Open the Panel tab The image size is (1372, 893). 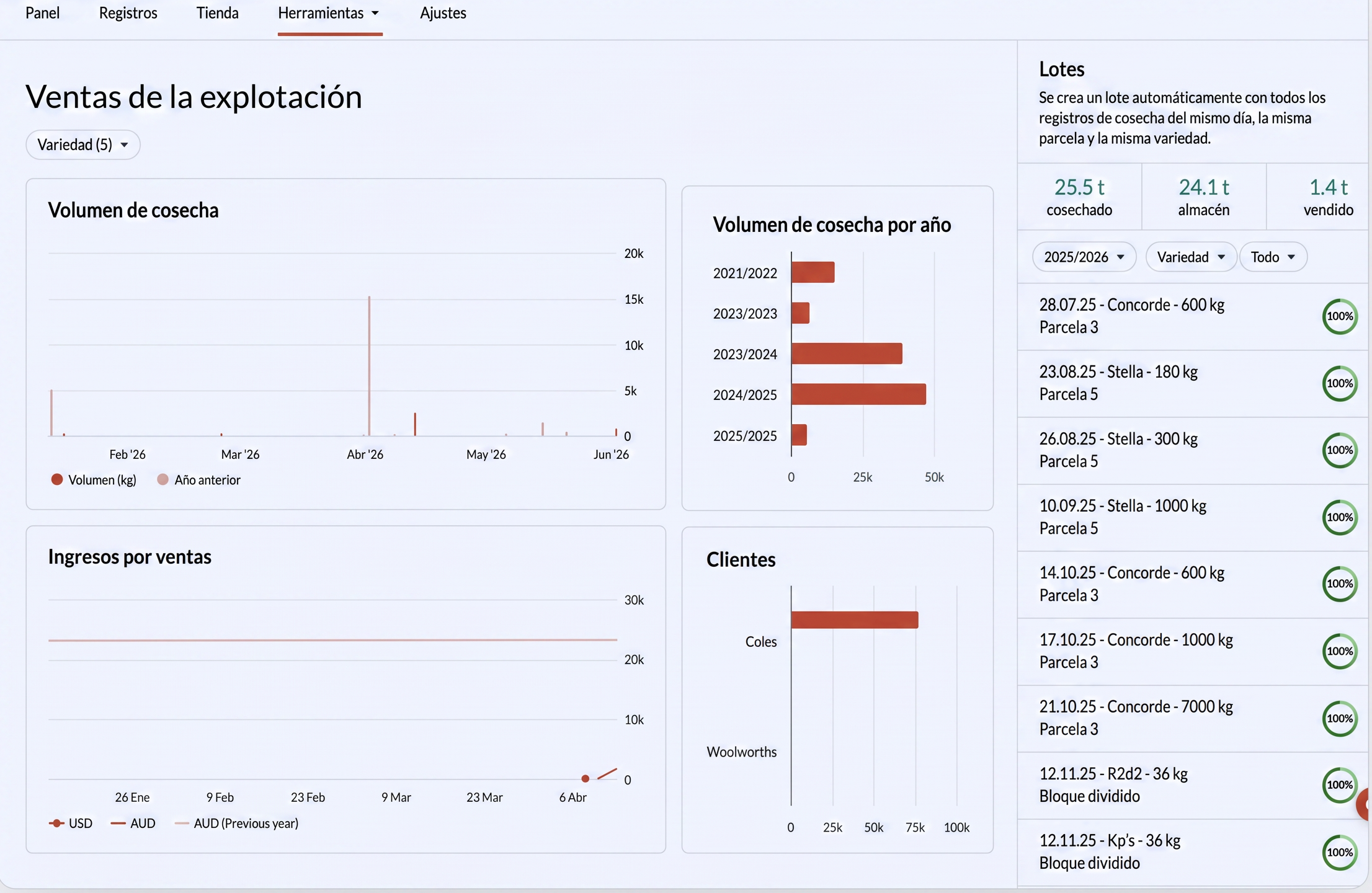42,13
